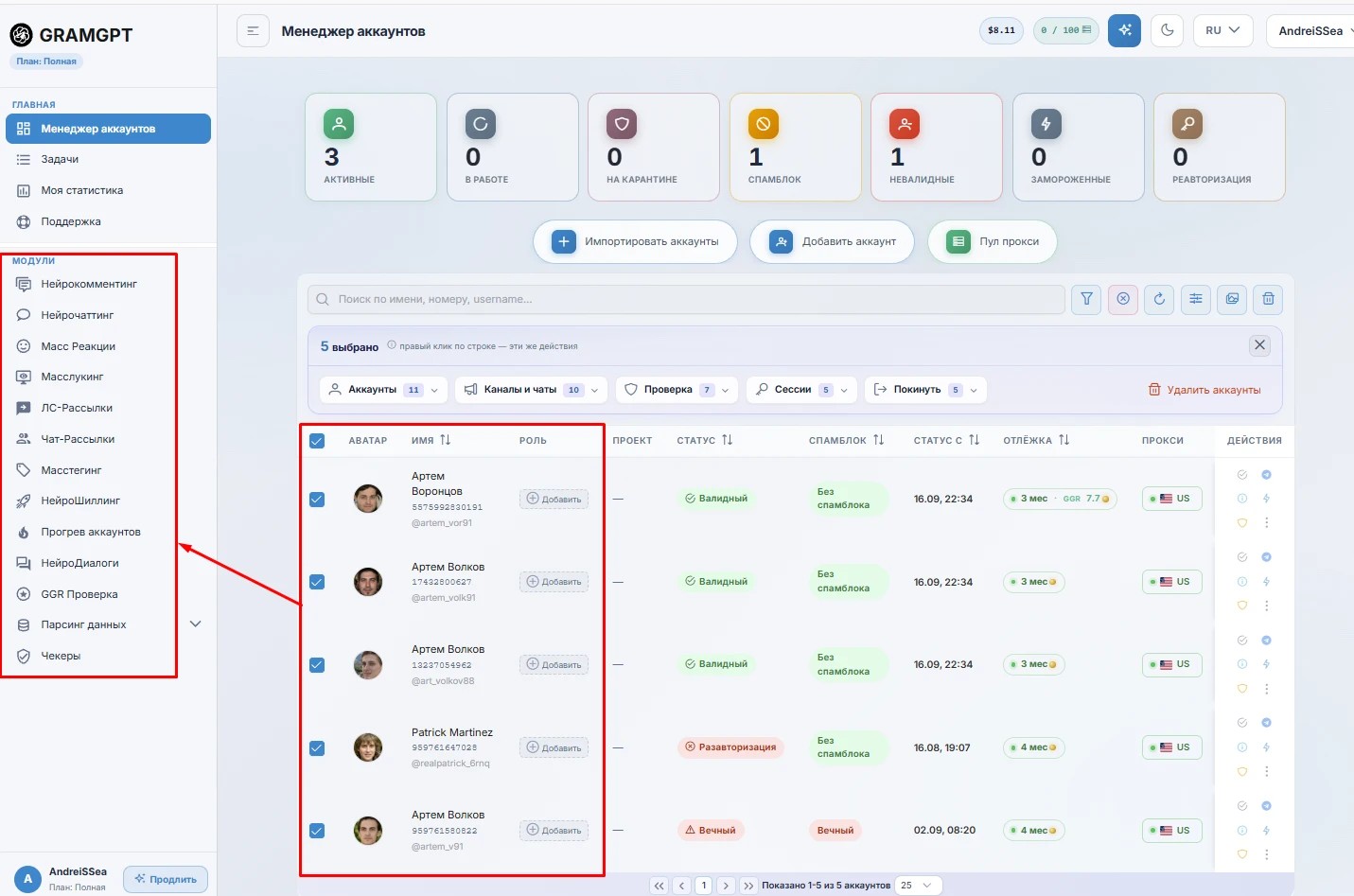Click the red clear-filter circle icon

1123,299
